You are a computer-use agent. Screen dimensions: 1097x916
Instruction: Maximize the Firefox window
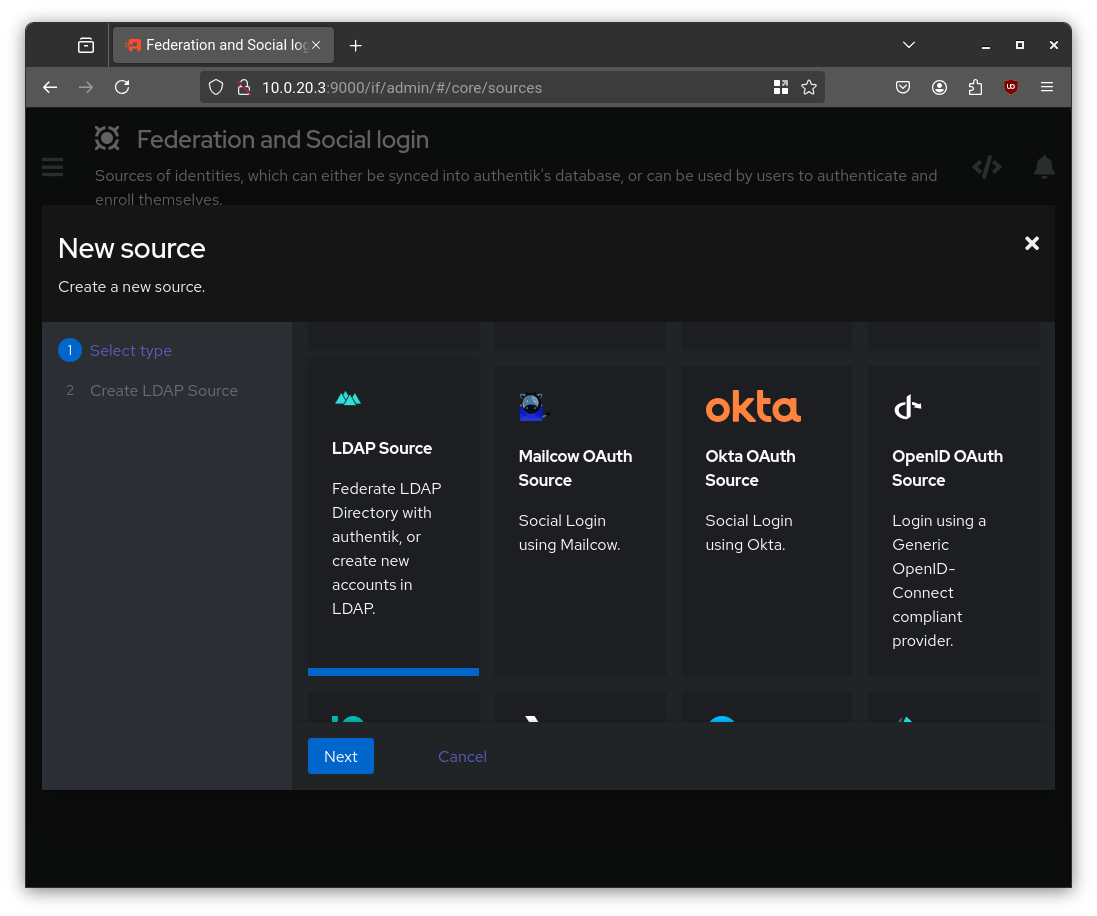[x=1020, y=45]
